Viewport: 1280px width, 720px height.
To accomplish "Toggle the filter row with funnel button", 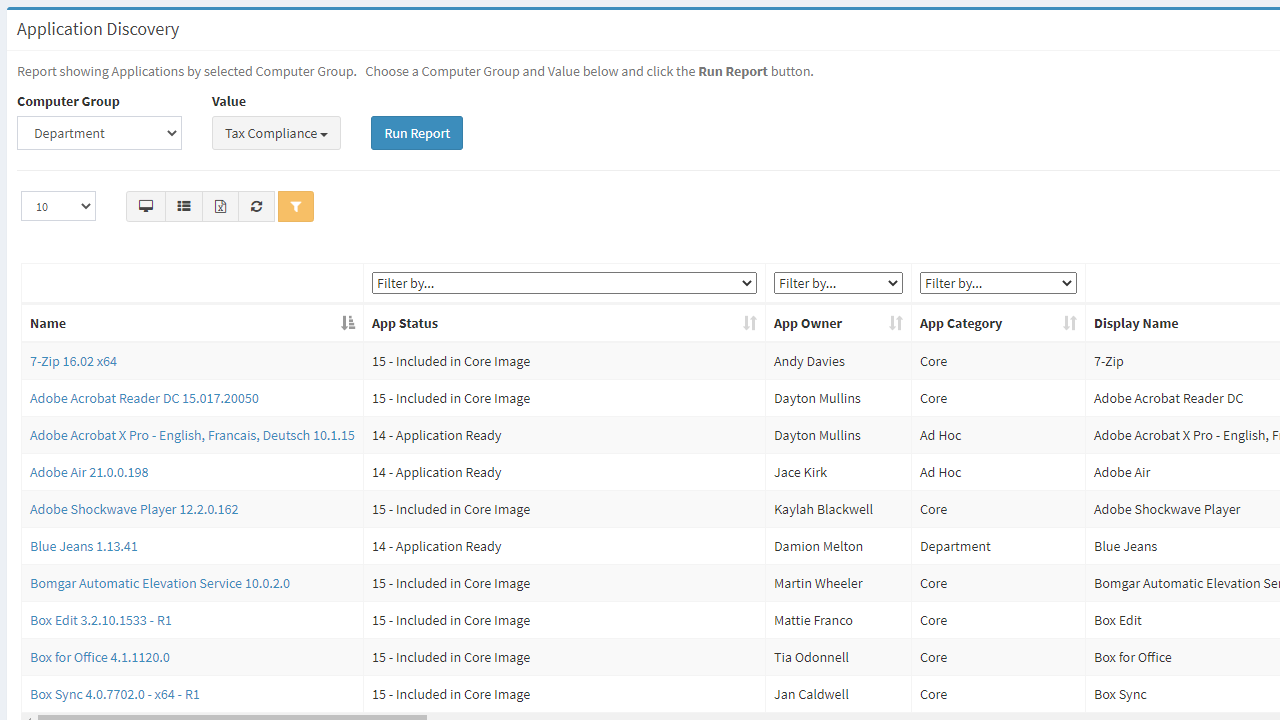I will point(295,206).
